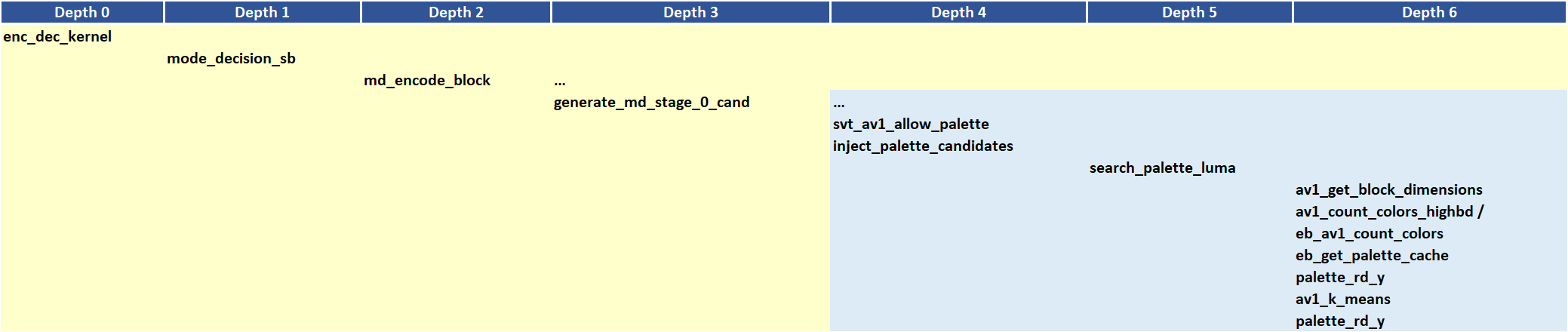
Task: Select the Depth 1 header cell
Action: pos(262,12)
